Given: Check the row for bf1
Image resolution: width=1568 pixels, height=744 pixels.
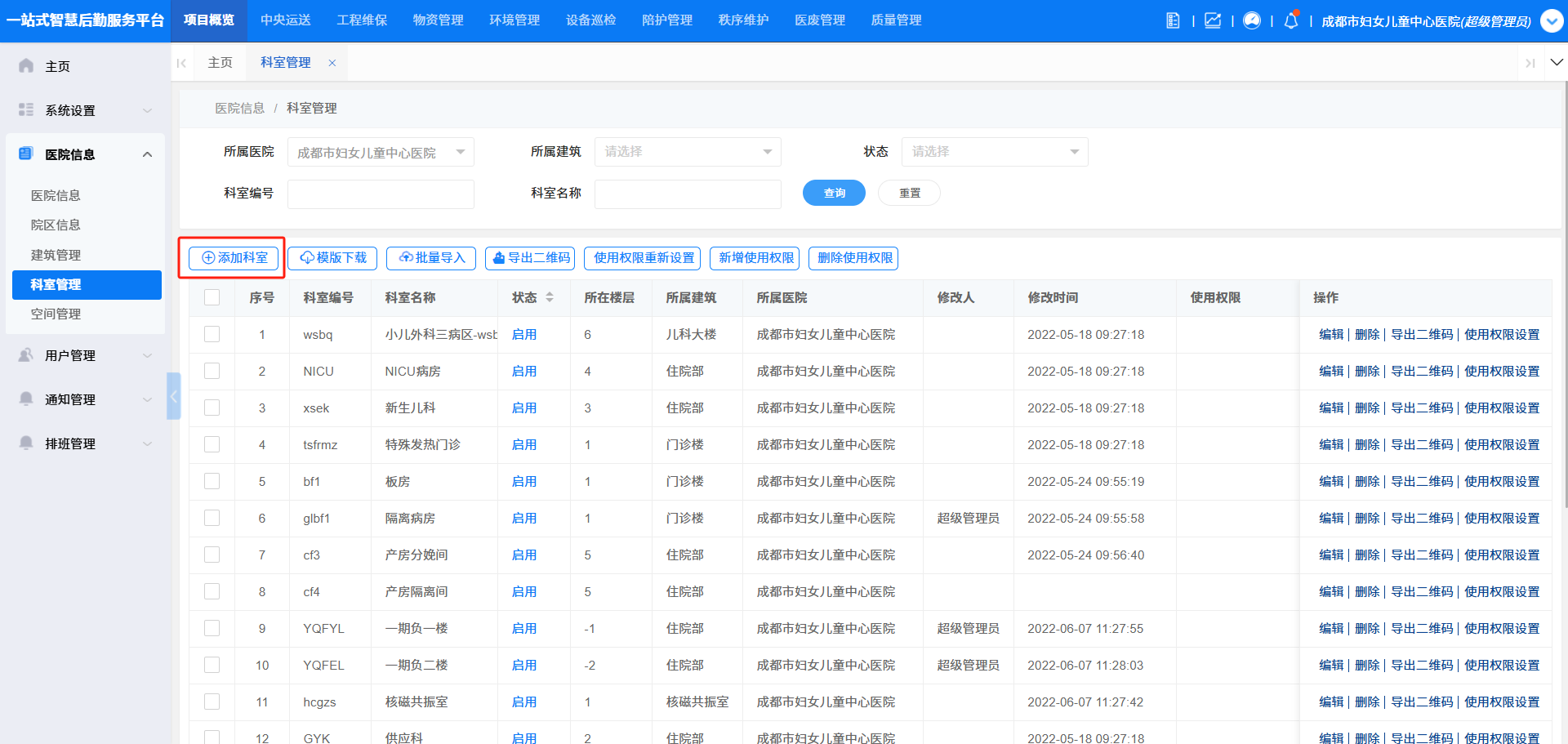Looking at the screenshot, I should (212, 481).
